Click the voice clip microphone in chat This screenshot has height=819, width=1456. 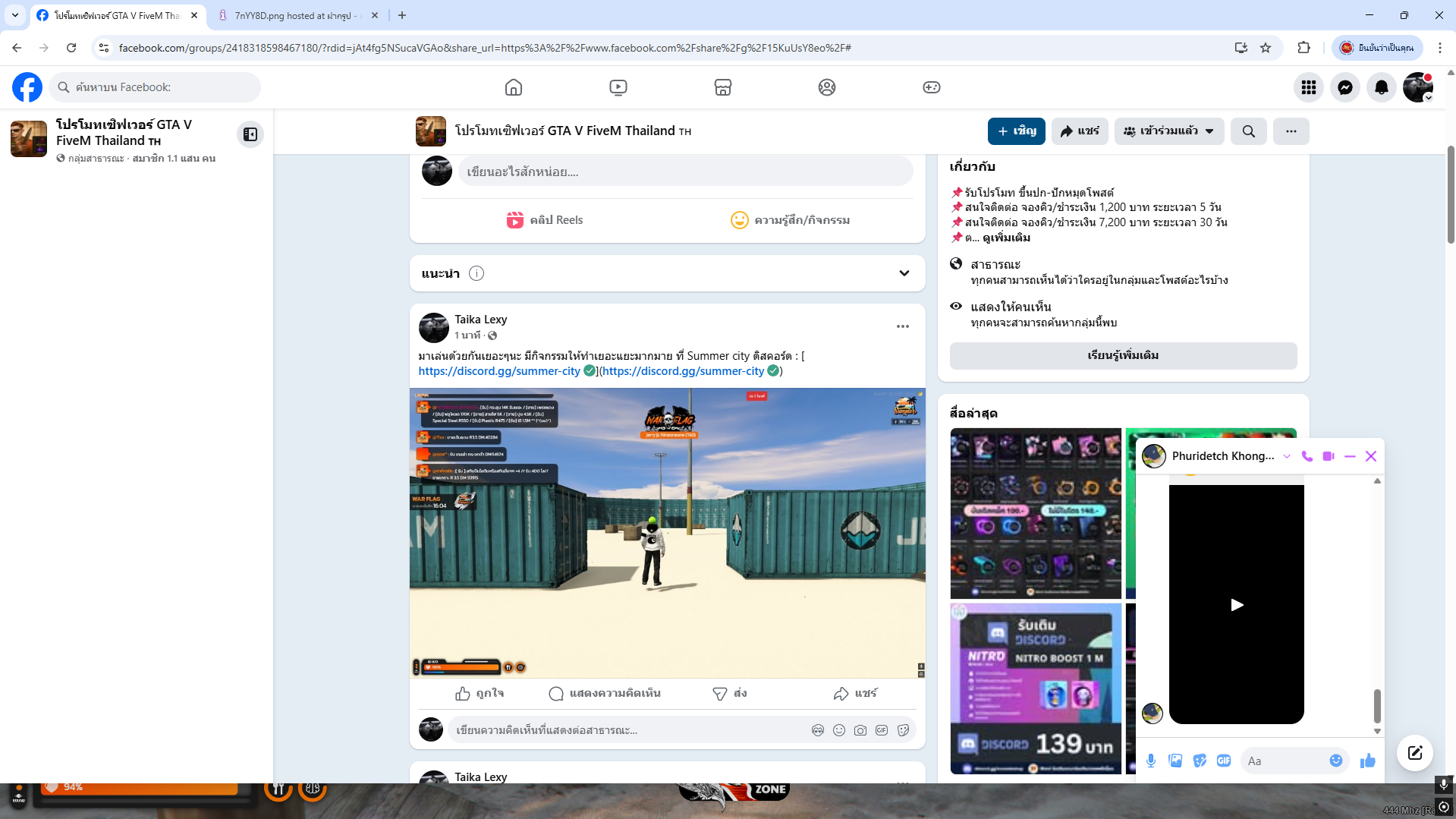click(x=1151, y=761)
